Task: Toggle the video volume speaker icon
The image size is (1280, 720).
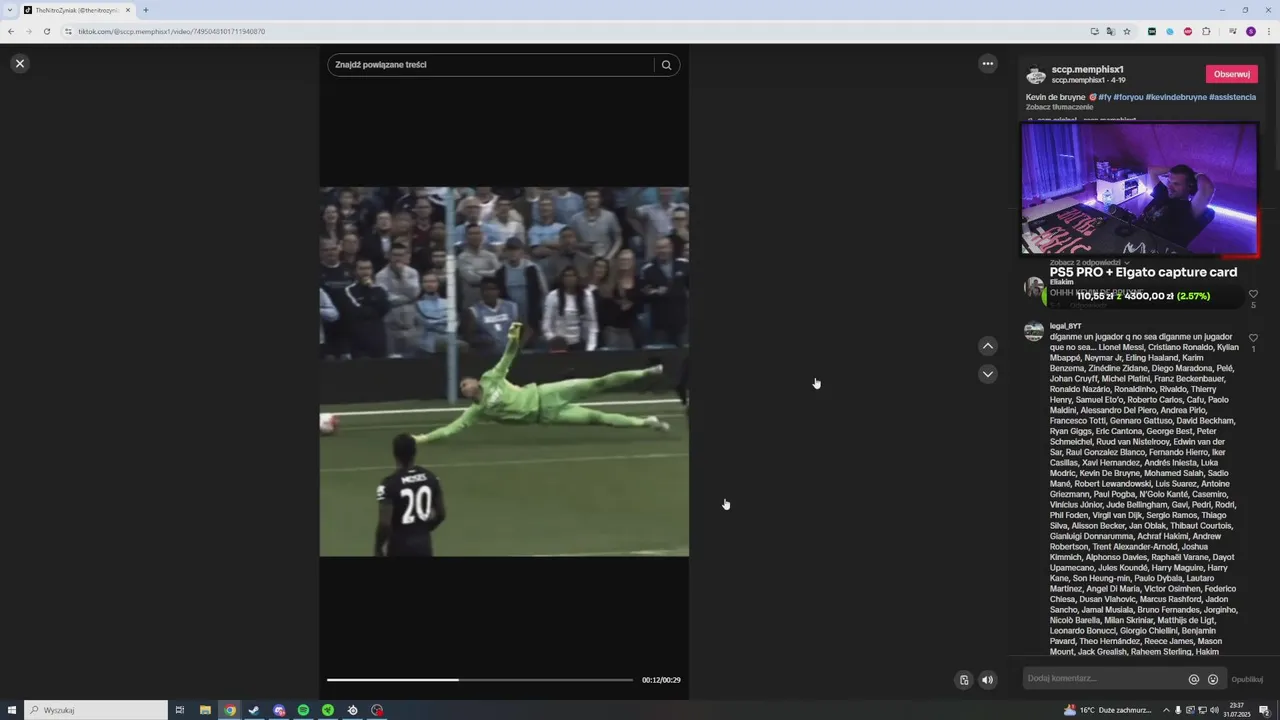Action: [x=988, y=680]
